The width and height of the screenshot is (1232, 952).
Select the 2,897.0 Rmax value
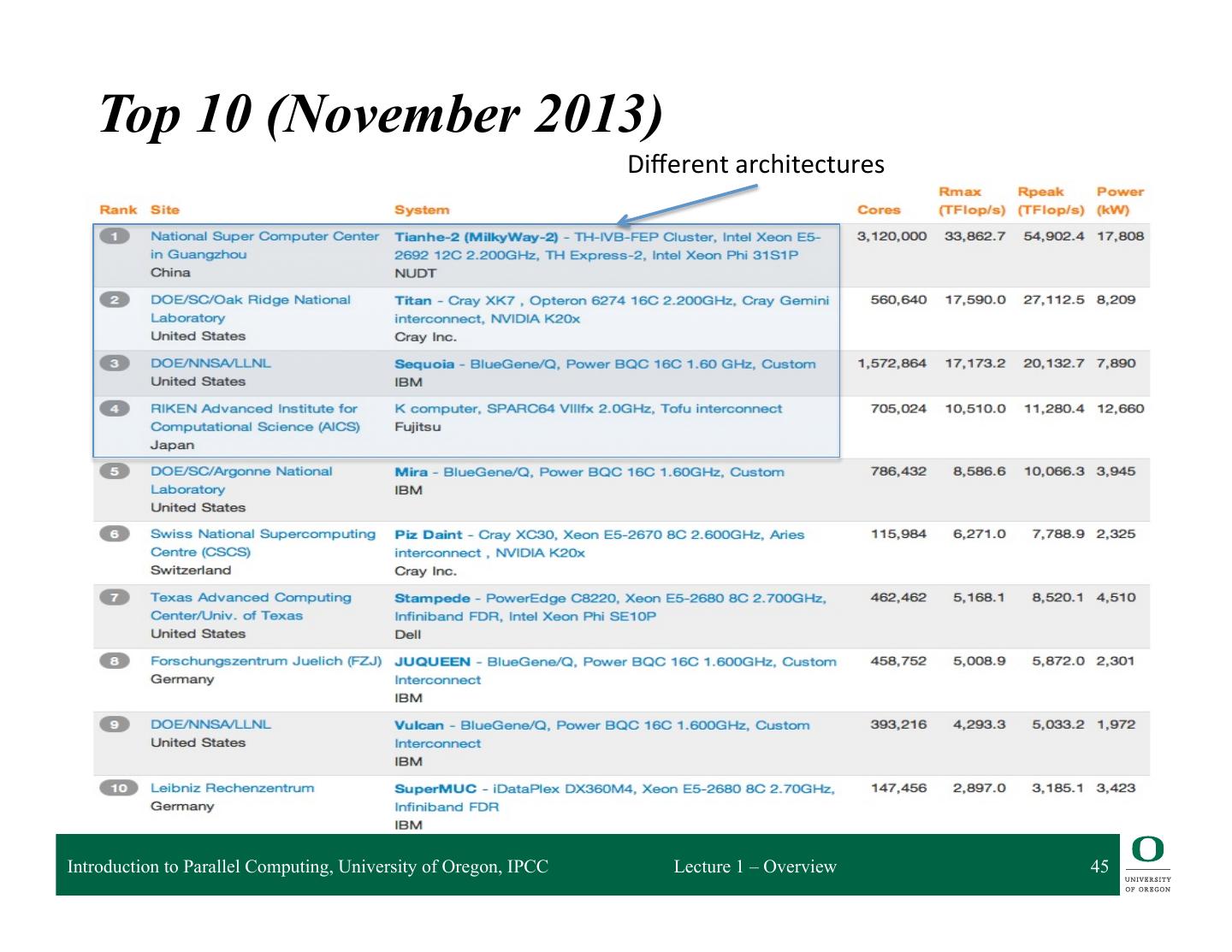coord(980,788)
